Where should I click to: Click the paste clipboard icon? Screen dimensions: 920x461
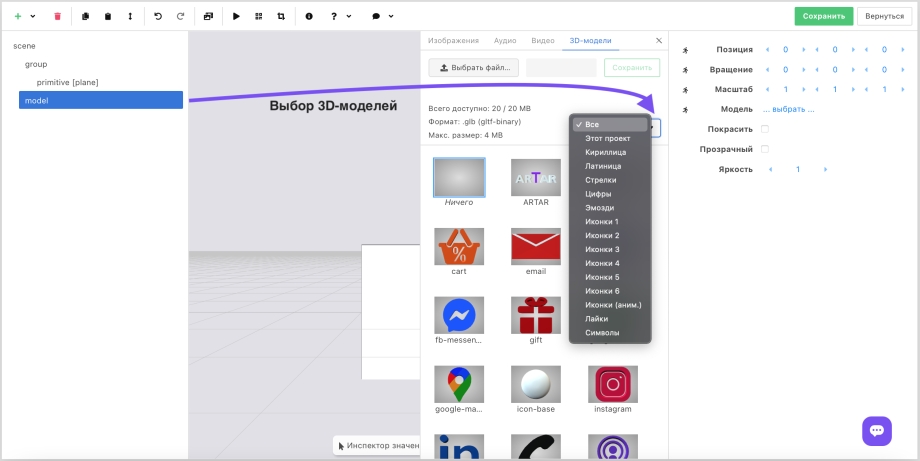click(107, 16)
